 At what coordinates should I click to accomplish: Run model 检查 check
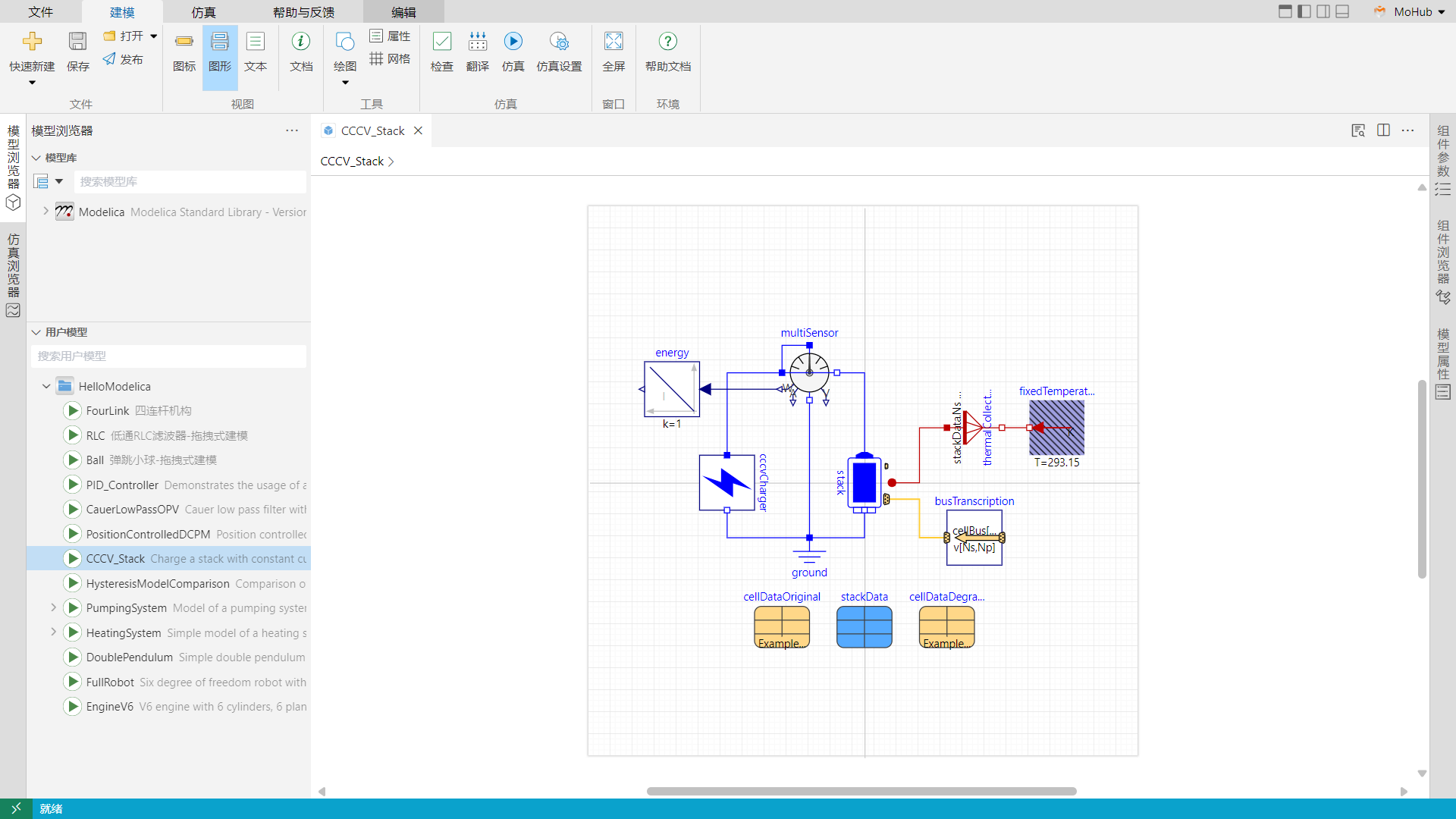[442, 52]
